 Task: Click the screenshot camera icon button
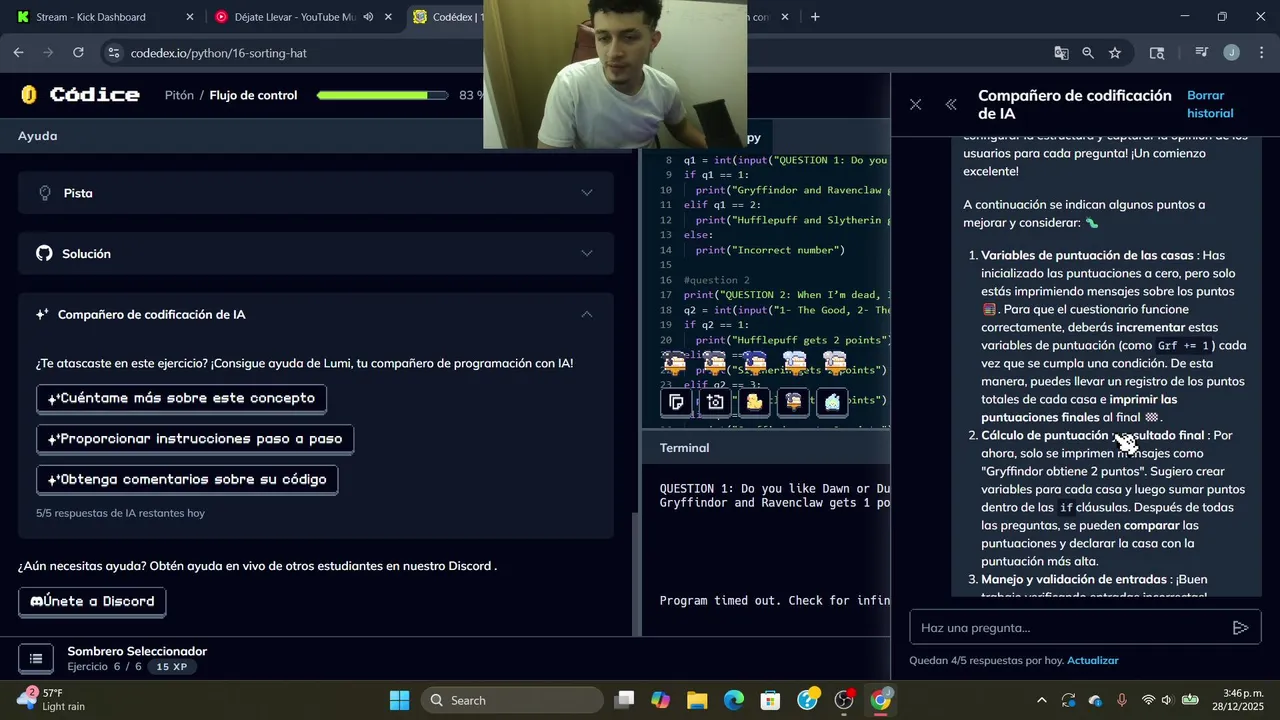pyautogui.click(x=715, y=402)
